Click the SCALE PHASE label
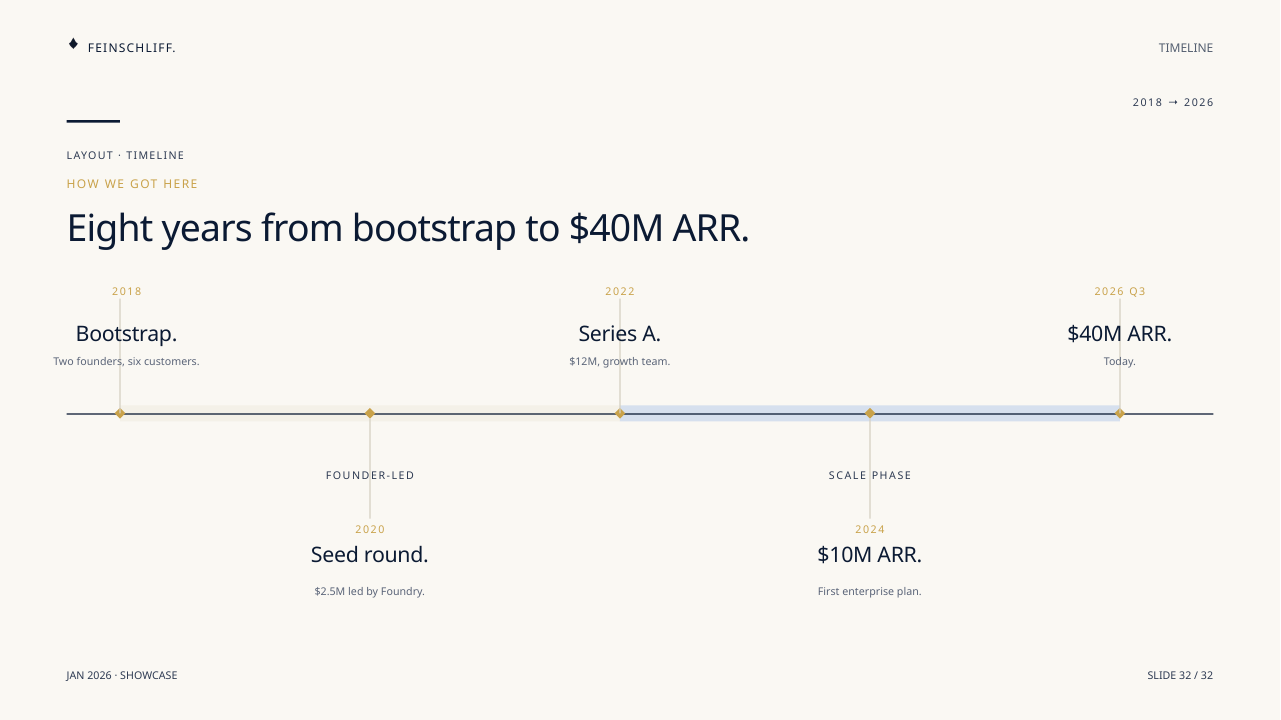The image size is (1281, 720). click(x=870, y=475)
